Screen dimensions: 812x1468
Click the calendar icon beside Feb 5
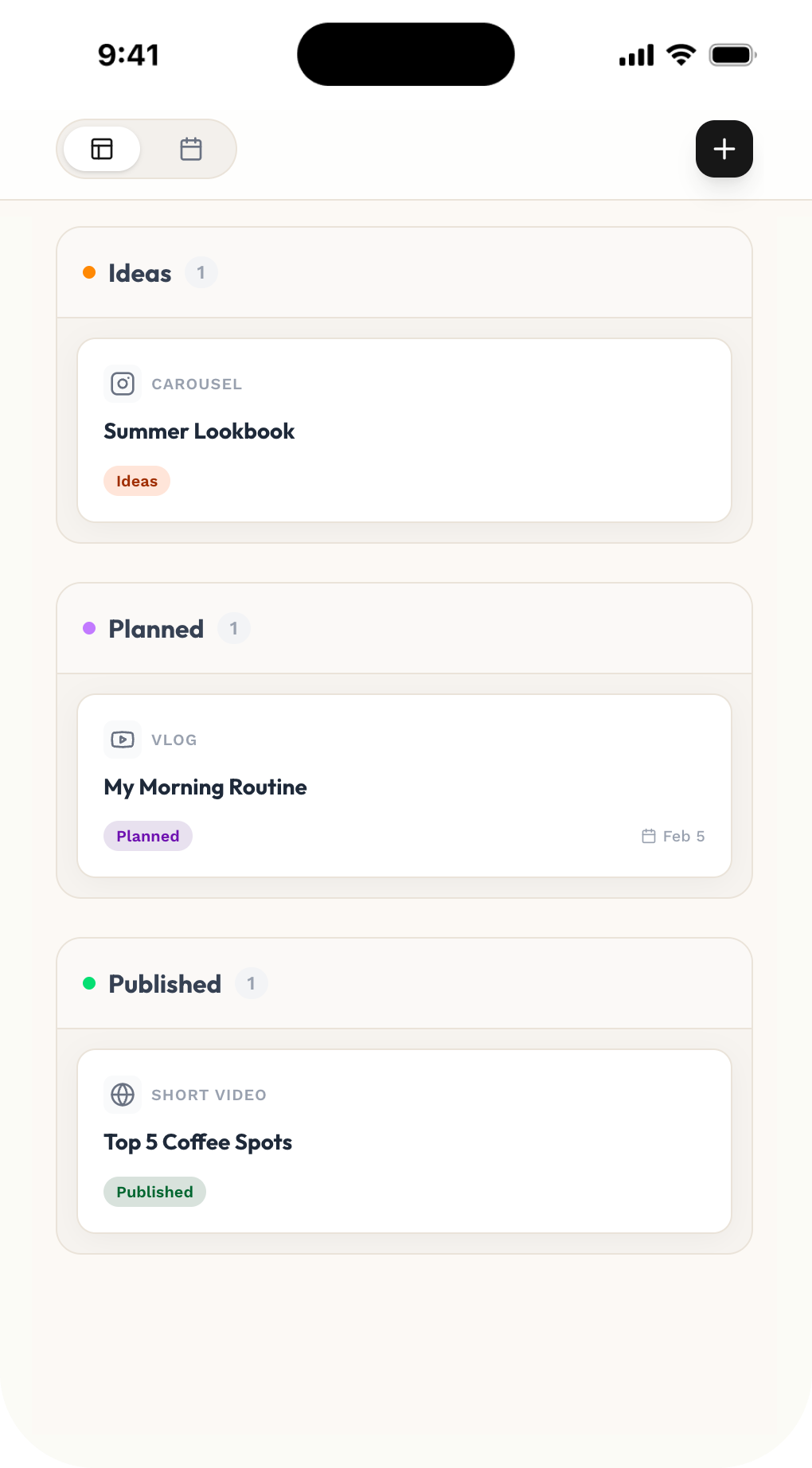[x=649, y=836]
